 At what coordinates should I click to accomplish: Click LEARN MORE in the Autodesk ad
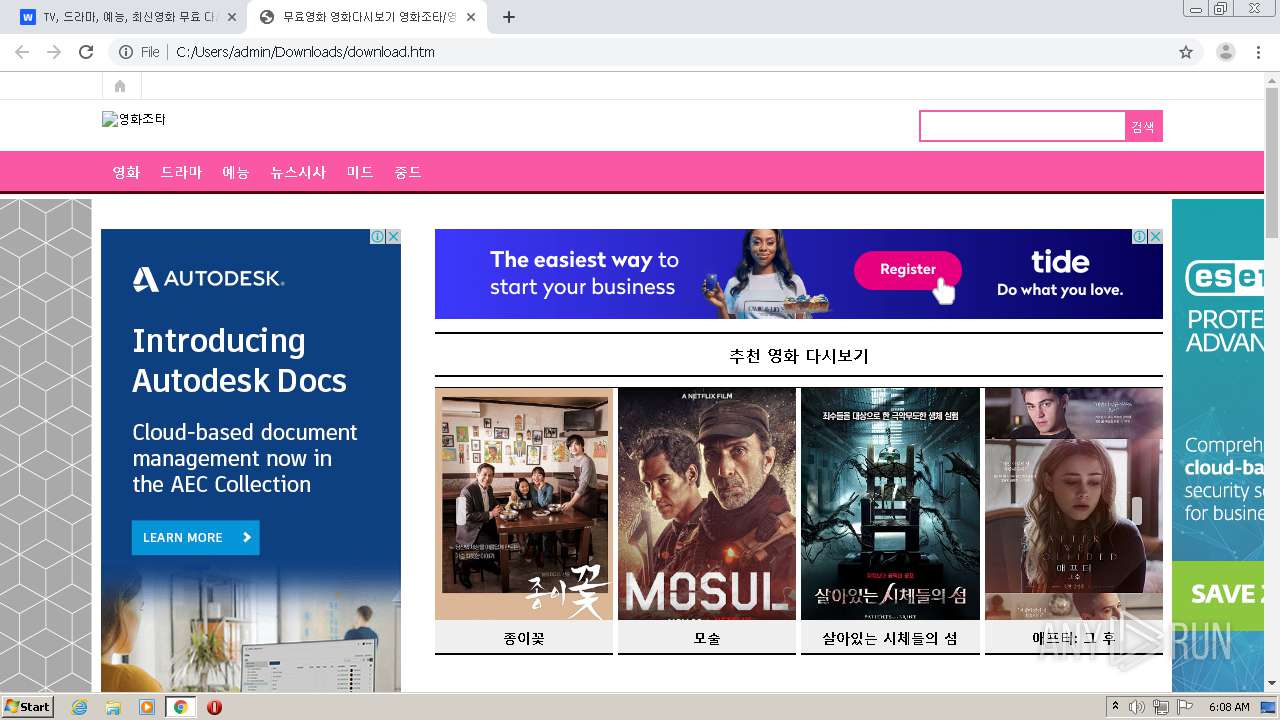(x=195, y=537)
